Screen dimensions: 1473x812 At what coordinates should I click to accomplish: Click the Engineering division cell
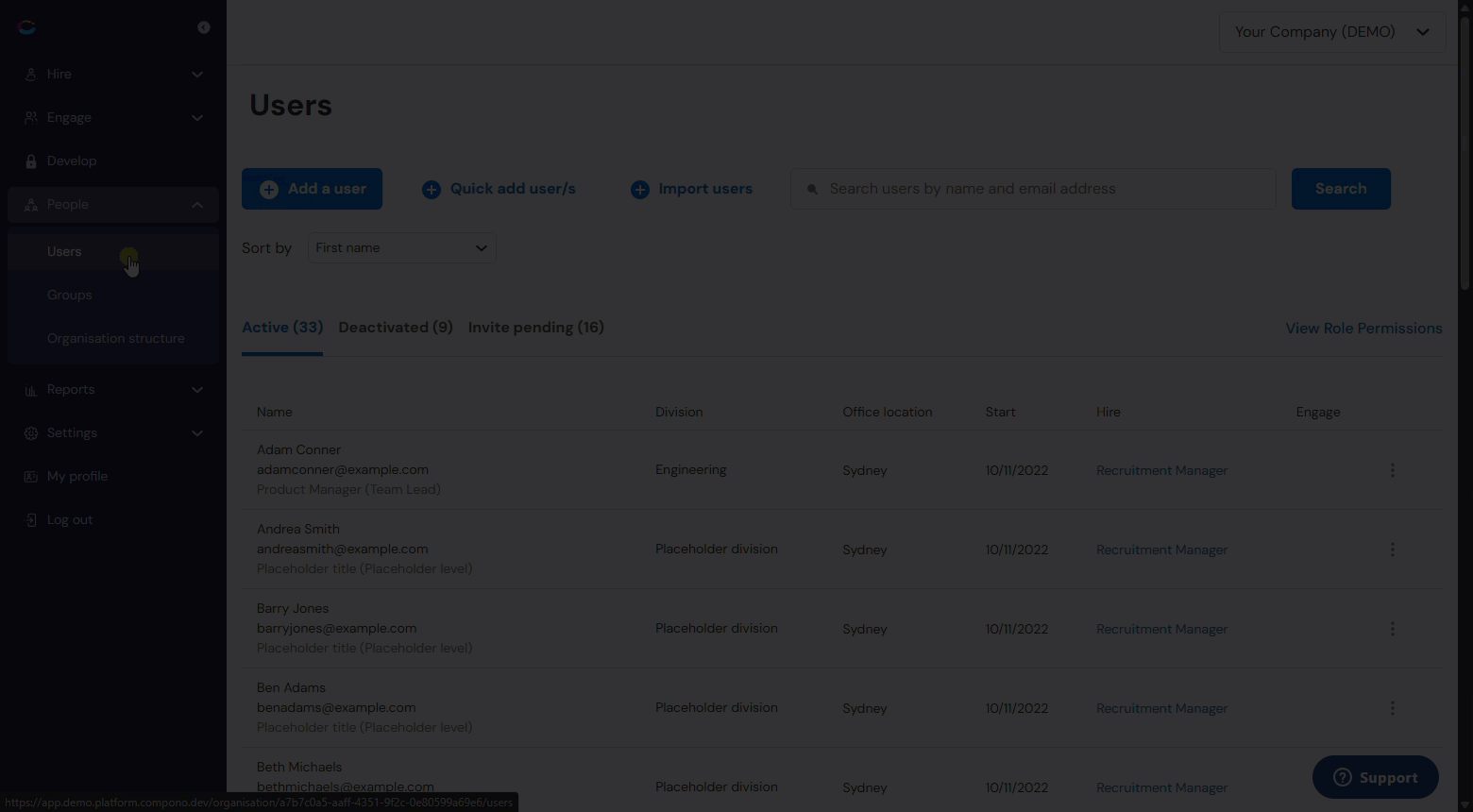point(691,470)
